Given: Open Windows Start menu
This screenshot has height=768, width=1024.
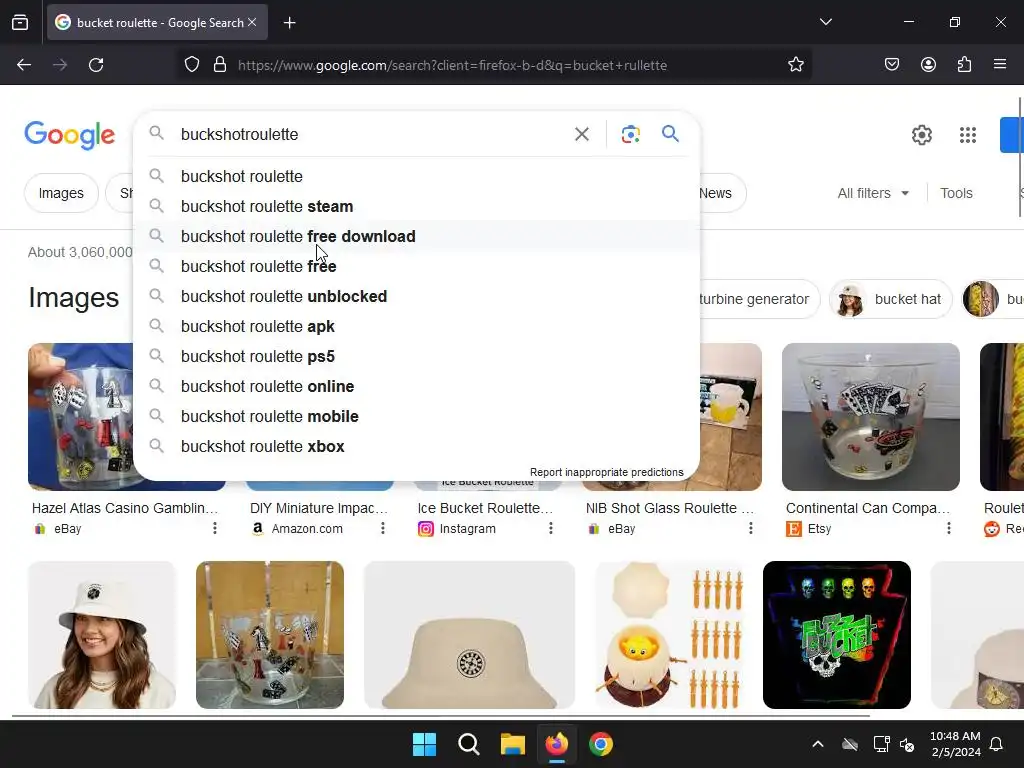Looking at the screenshot, I should click(x=424, y=744).
